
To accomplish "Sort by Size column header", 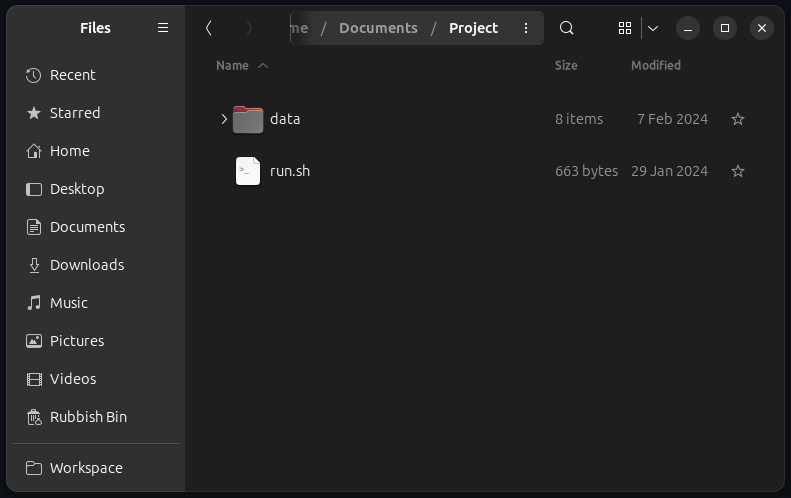I will click(566, 65).
